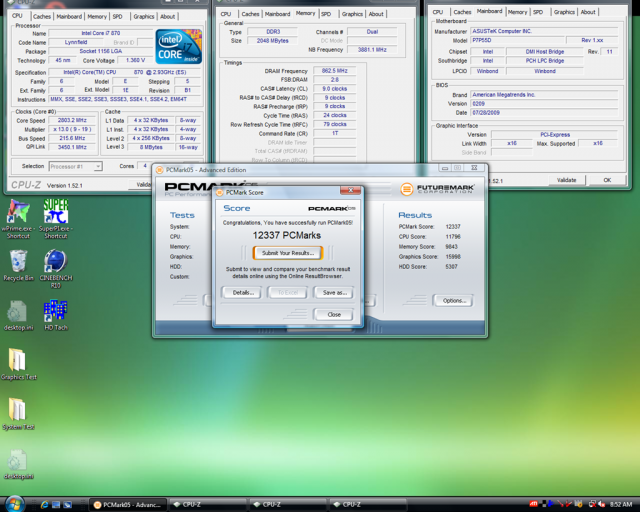
Task: Click the Save as button
Action: point(334,292)
